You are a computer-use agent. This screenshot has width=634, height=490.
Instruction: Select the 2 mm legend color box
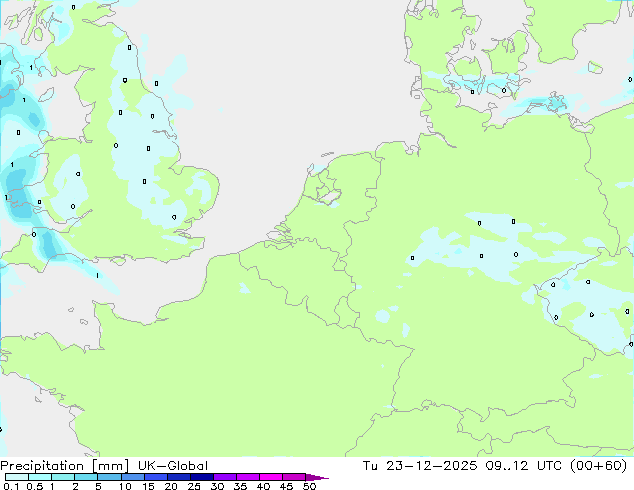87,477
